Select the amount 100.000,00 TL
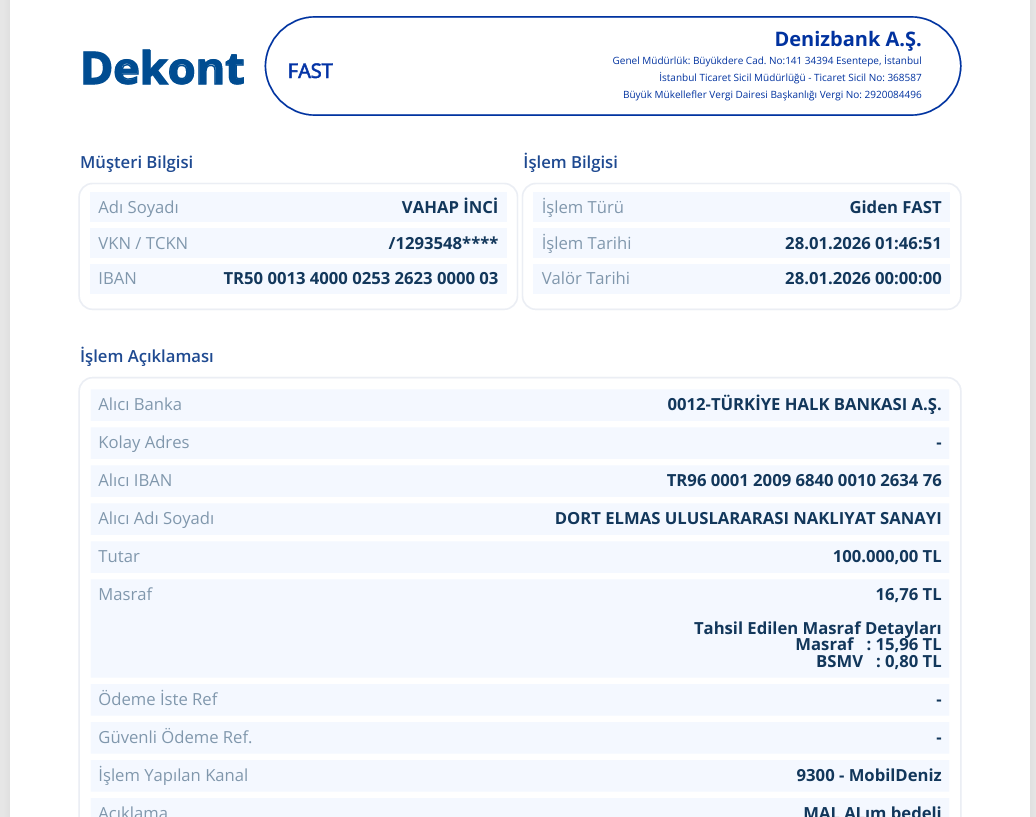 [887, 556]
